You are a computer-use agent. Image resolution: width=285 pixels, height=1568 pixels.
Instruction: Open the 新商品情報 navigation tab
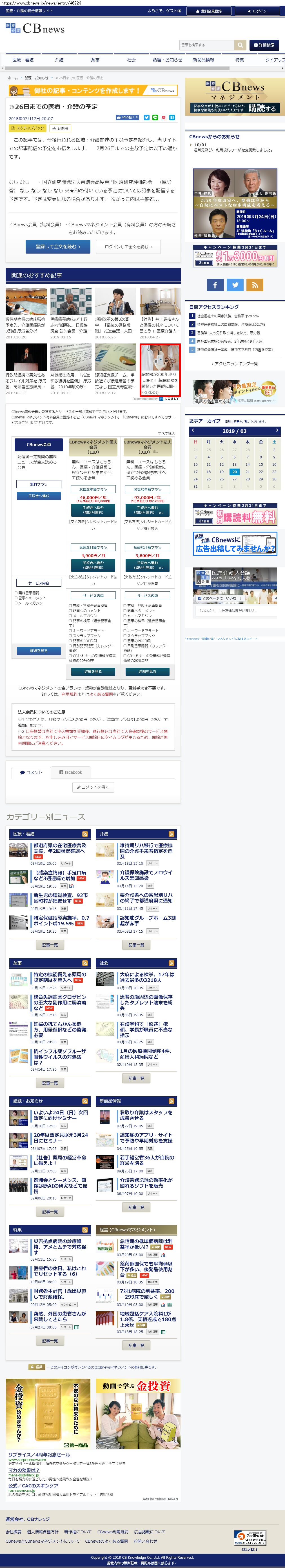[203, 60]
